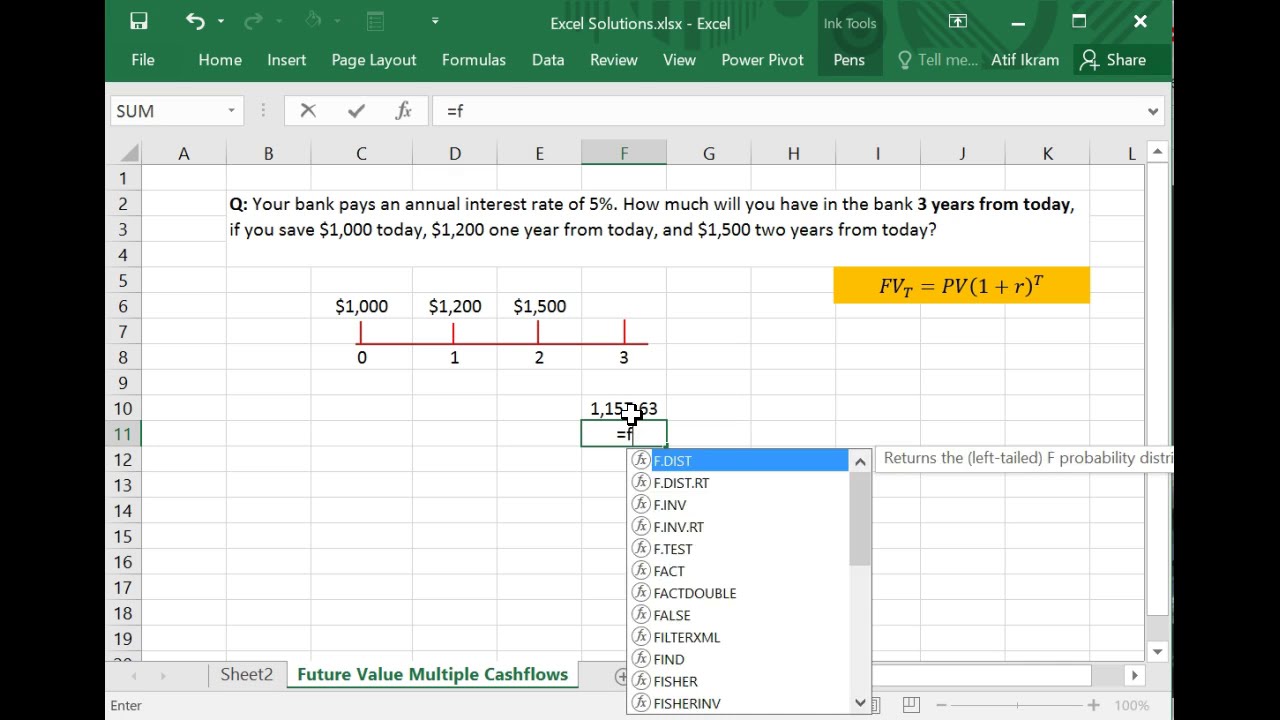The width and height of the screenshot is (1280, 720).
Task: Select column C header
Action: (x=361, y=153)
